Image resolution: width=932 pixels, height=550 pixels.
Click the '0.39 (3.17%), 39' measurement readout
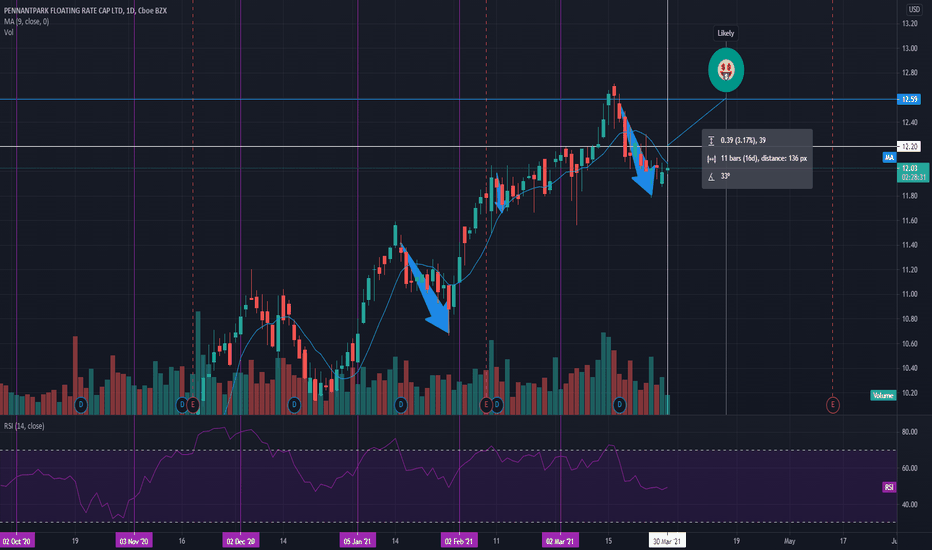[x=743, y=140]
